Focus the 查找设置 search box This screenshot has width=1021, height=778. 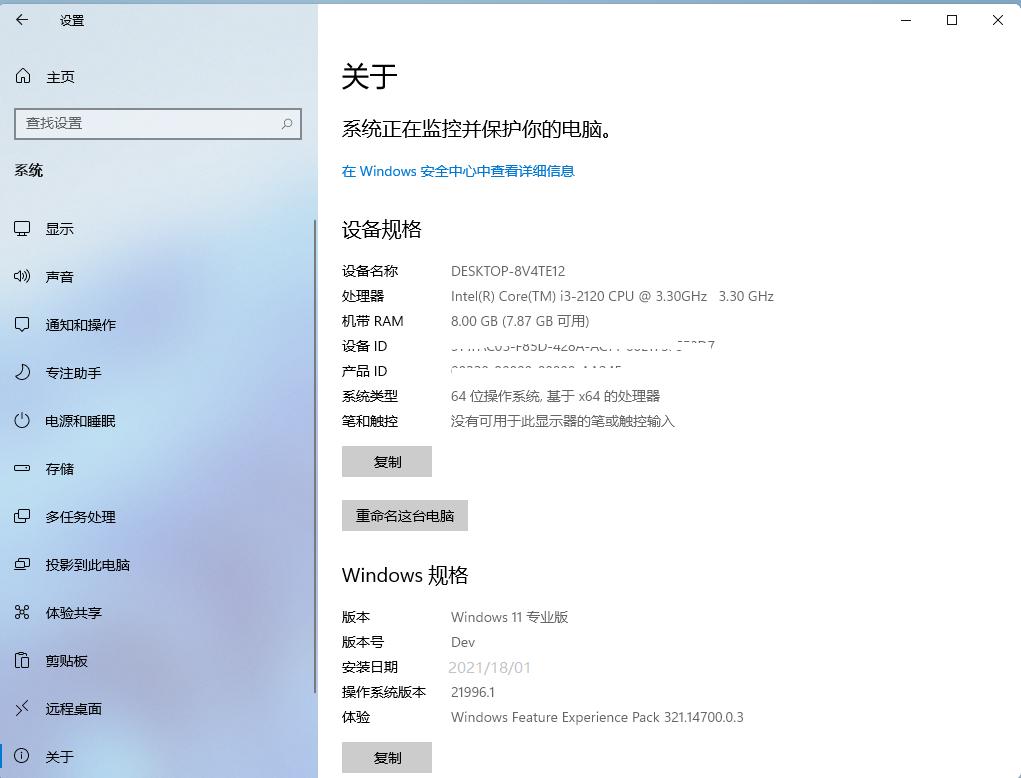[x=158, y=124]
